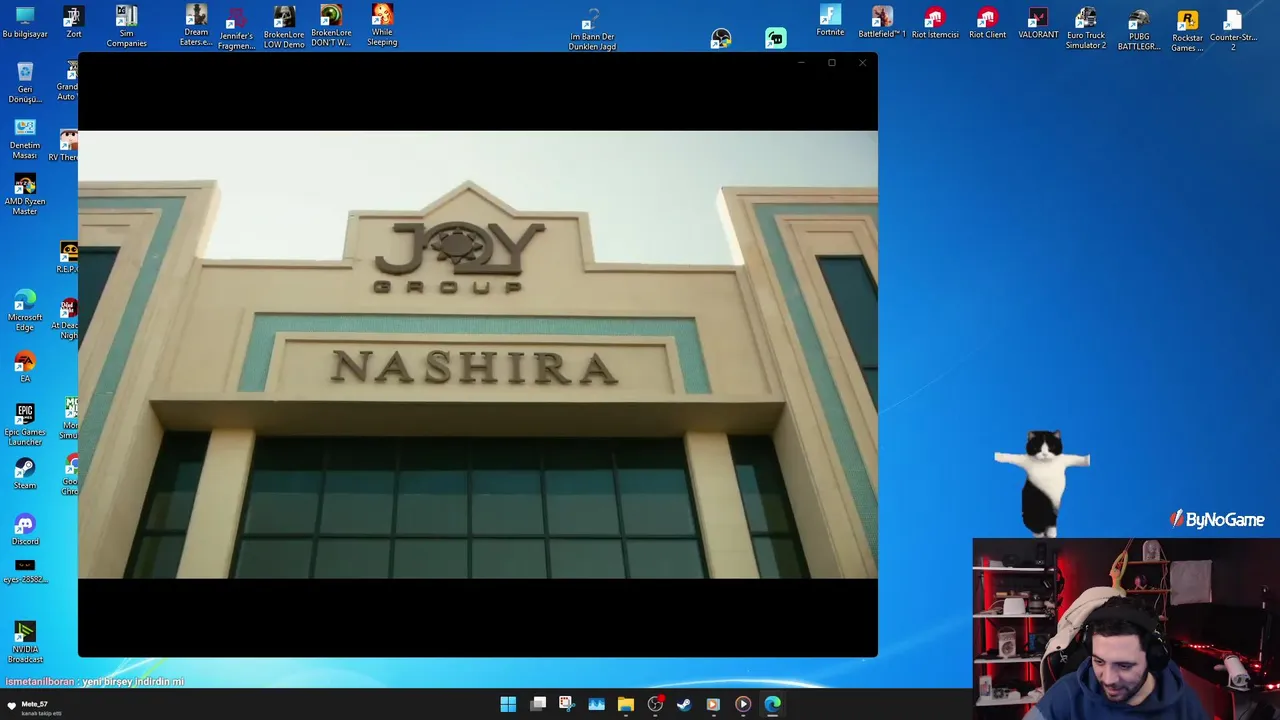The height and width of the screenshot is (720, 1280).
Task: Open AMD Ryzen Master desktop shortcut
Action: tap(25, 195)
